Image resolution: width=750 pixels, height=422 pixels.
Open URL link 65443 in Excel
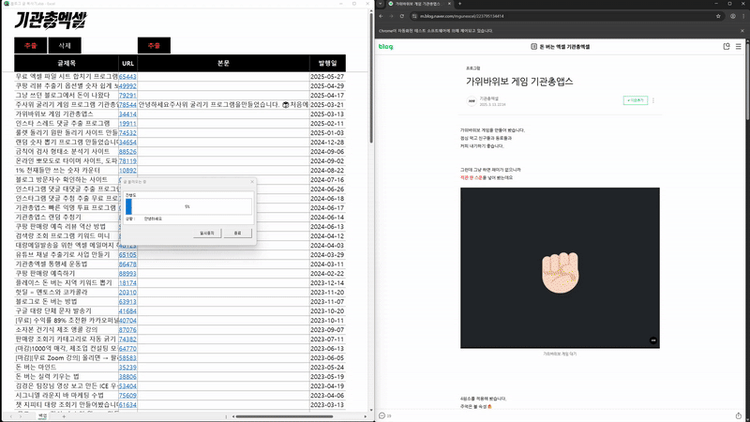(x=128, y=77)
